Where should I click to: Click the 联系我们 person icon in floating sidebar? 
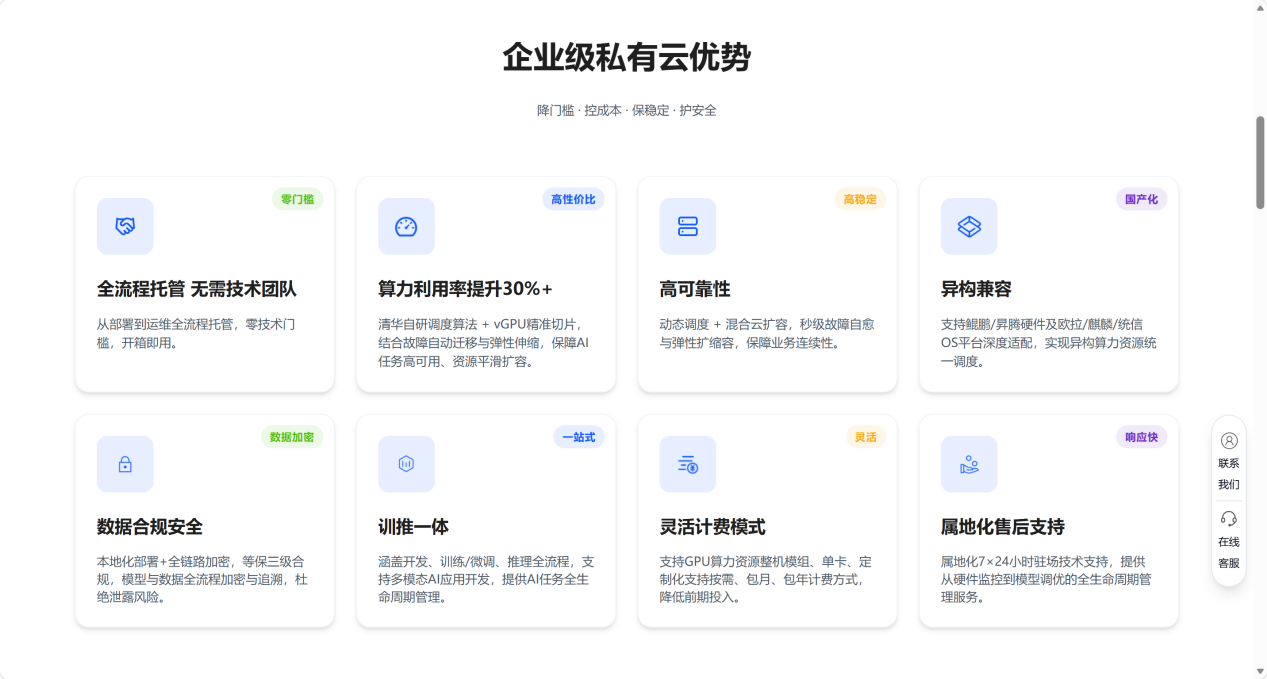[1229, 440]
